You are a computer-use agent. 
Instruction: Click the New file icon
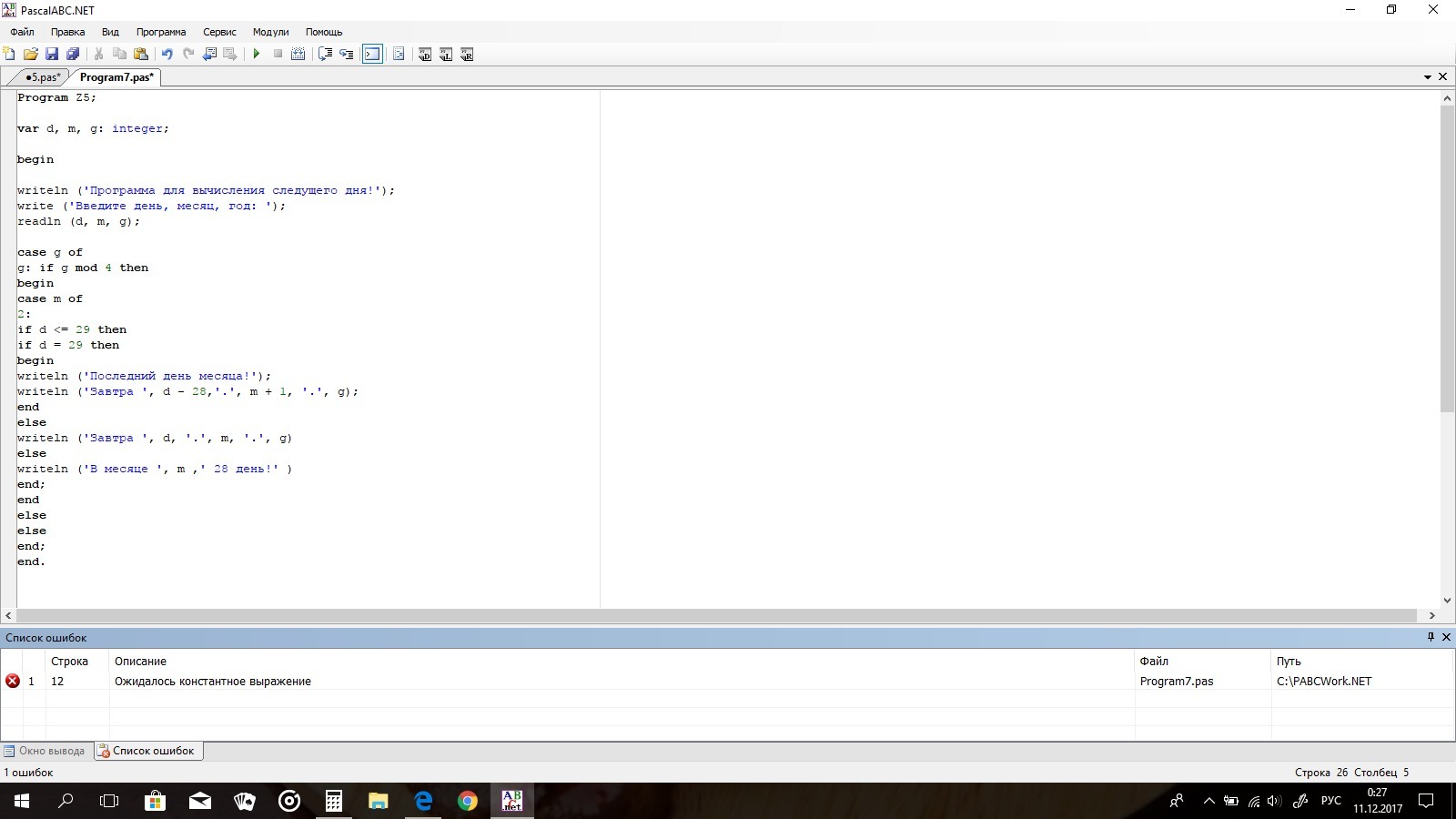[x=9, y=55]
